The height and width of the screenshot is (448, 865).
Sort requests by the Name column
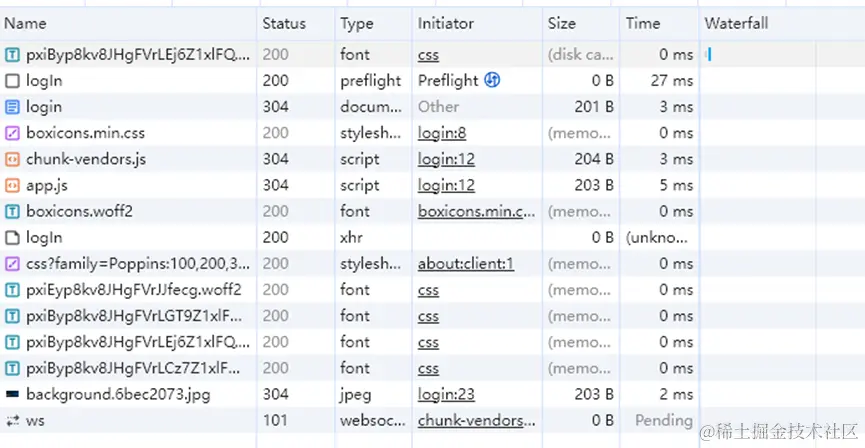[26, 23]
